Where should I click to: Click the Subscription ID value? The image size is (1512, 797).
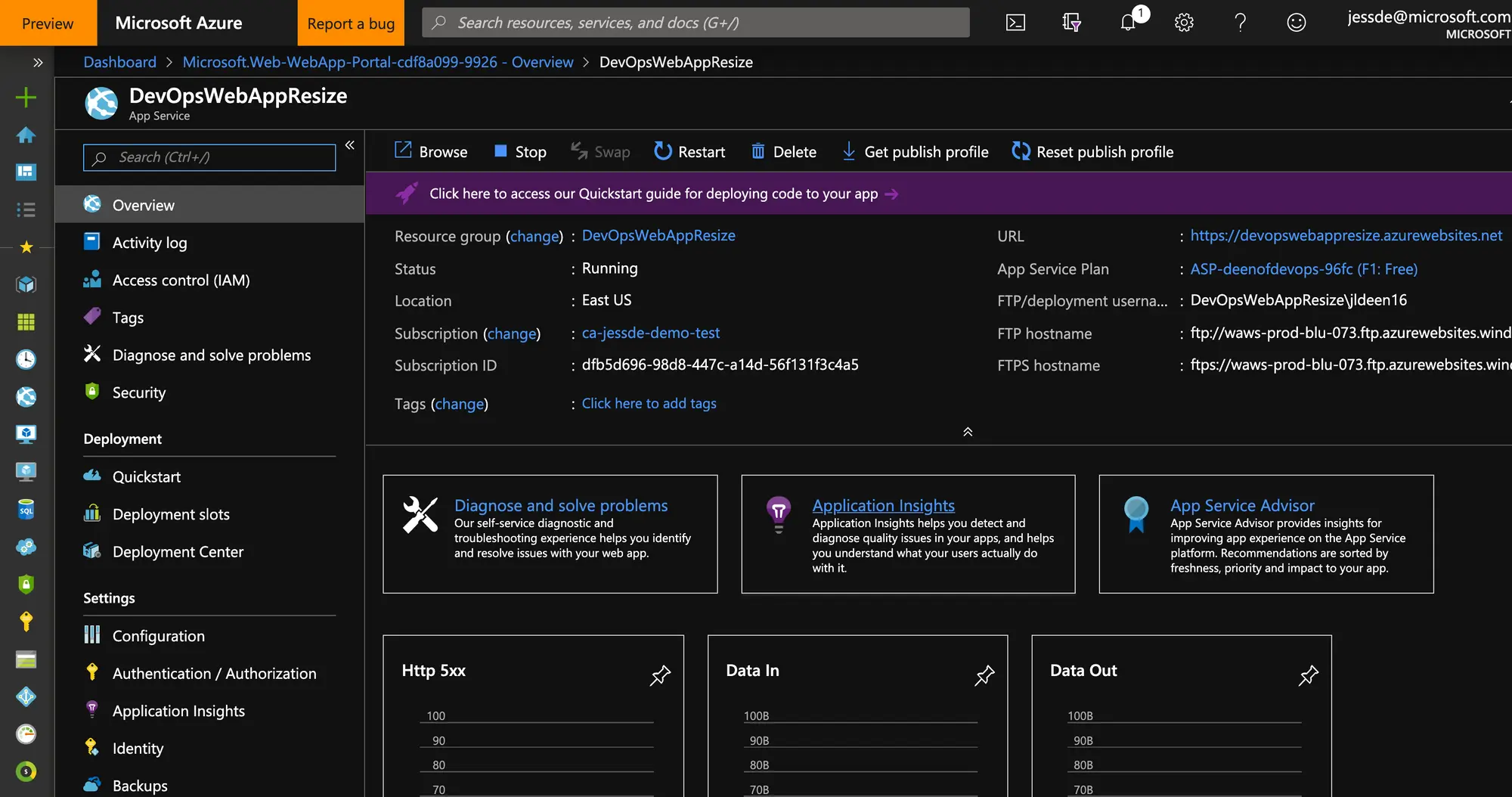pos(720,364)
